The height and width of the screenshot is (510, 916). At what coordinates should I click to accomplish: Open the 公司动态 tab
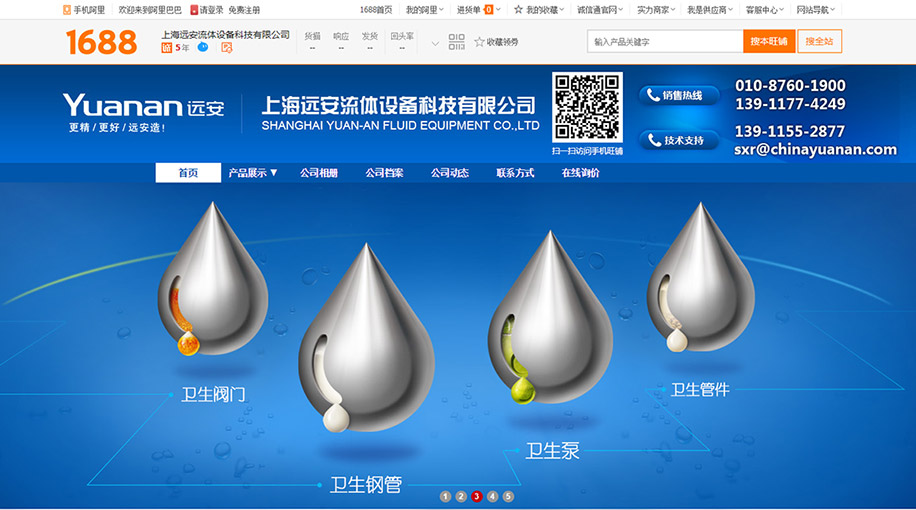click(450, 172)
